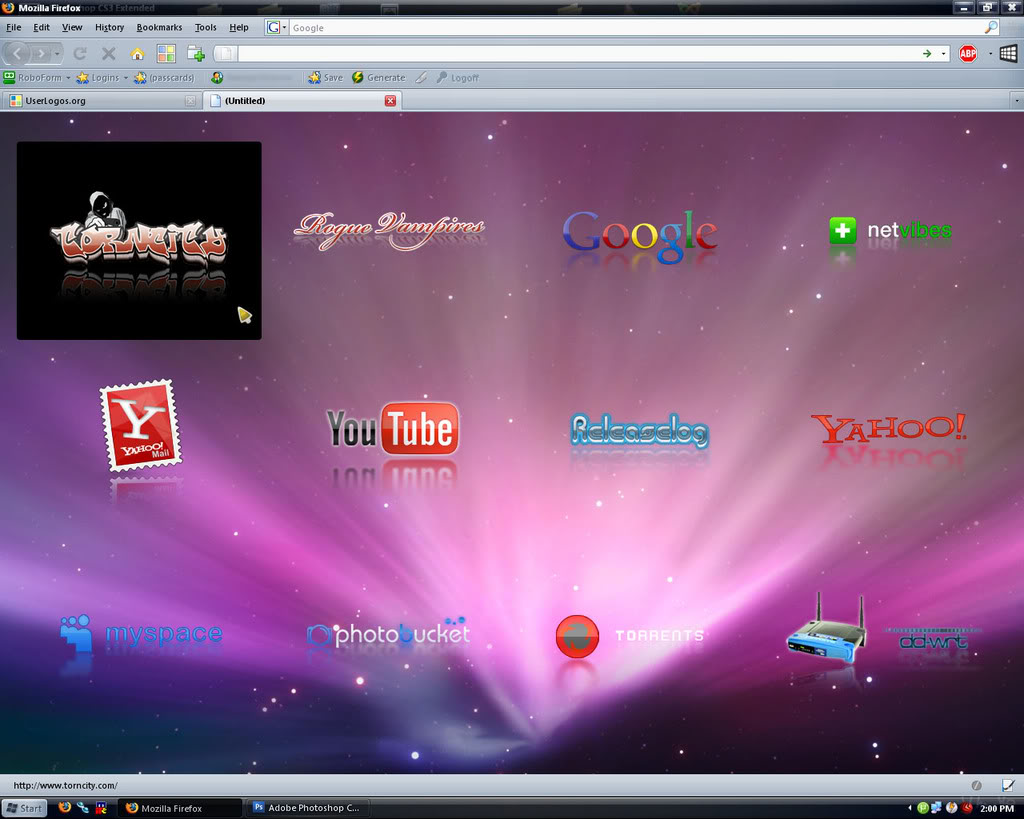This screenshot has height=819, width=1024.
Task: Click the Home button in navigation toolbar
Action: 137,54
